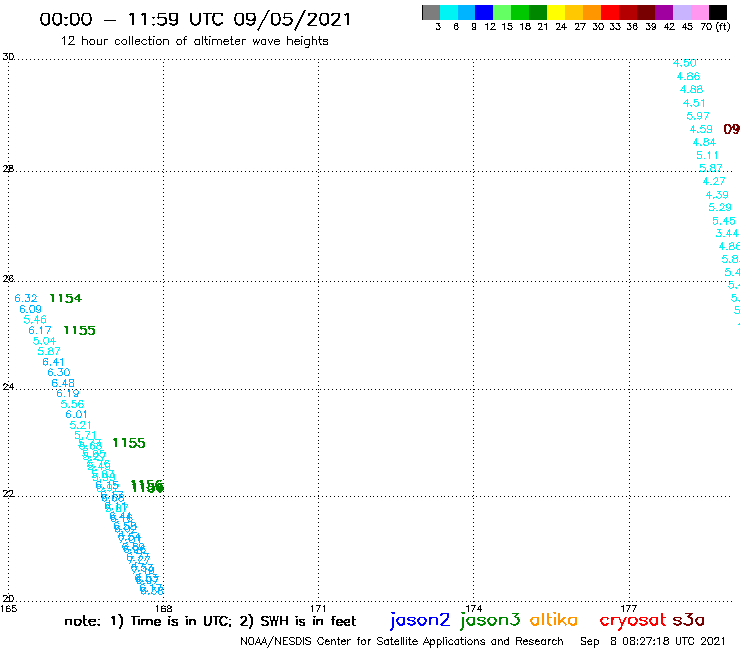This screenshot has height=650, width=740.
Task: Click the longitude axis label '171'
Action: tap(318, 608)
